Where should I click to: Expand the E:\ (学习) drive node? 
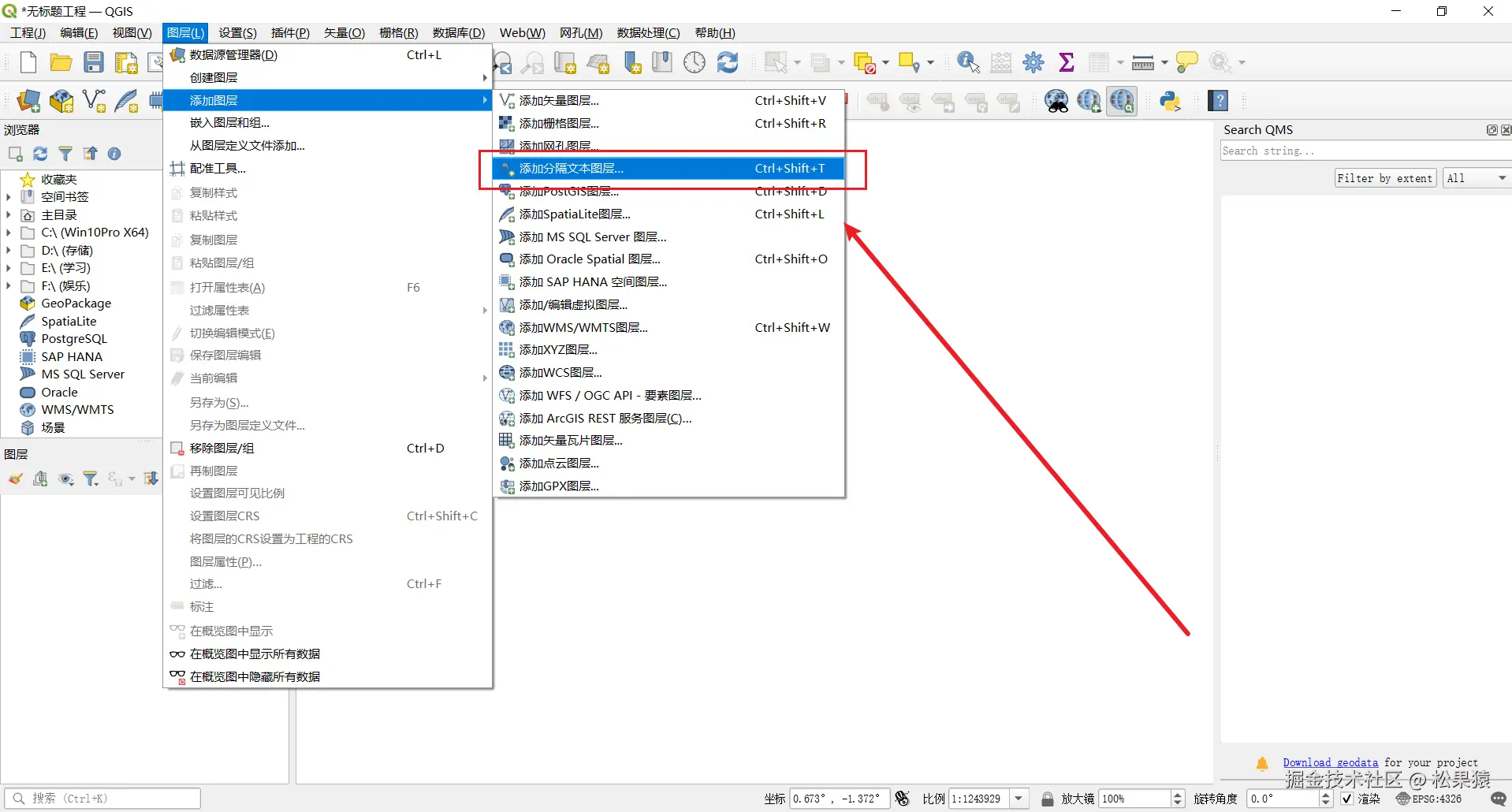tap(9, 268)
